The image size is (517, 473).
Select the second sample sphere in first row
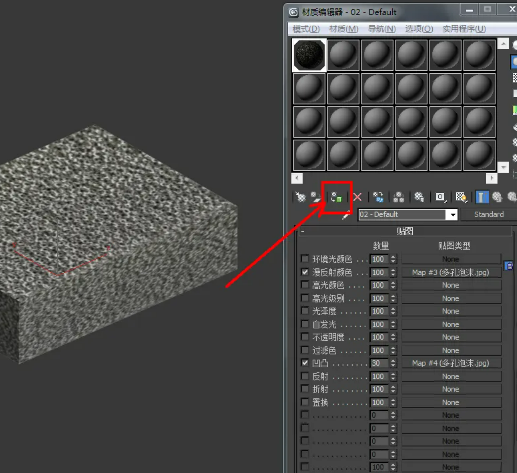[343, 55]
